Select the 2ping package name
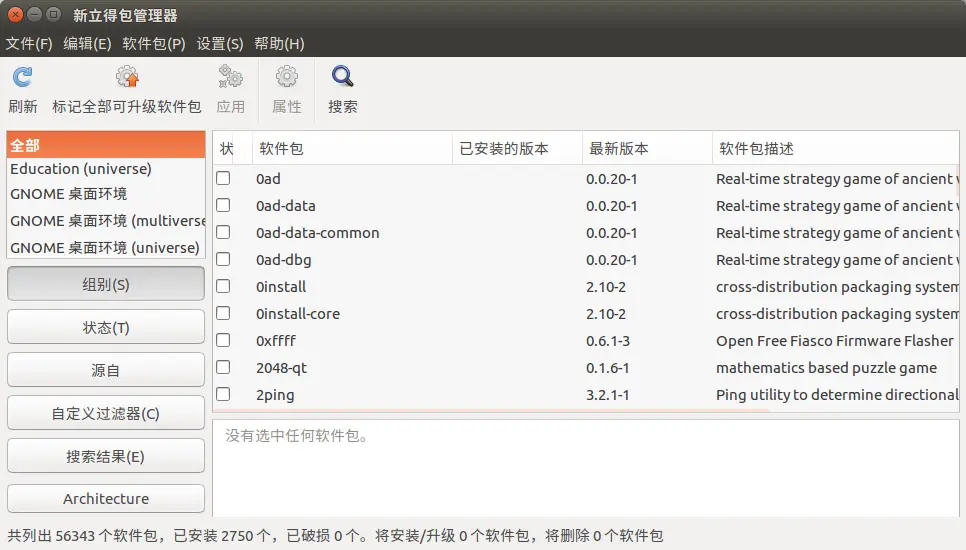966x550 pixels. (x=275, y=395)
